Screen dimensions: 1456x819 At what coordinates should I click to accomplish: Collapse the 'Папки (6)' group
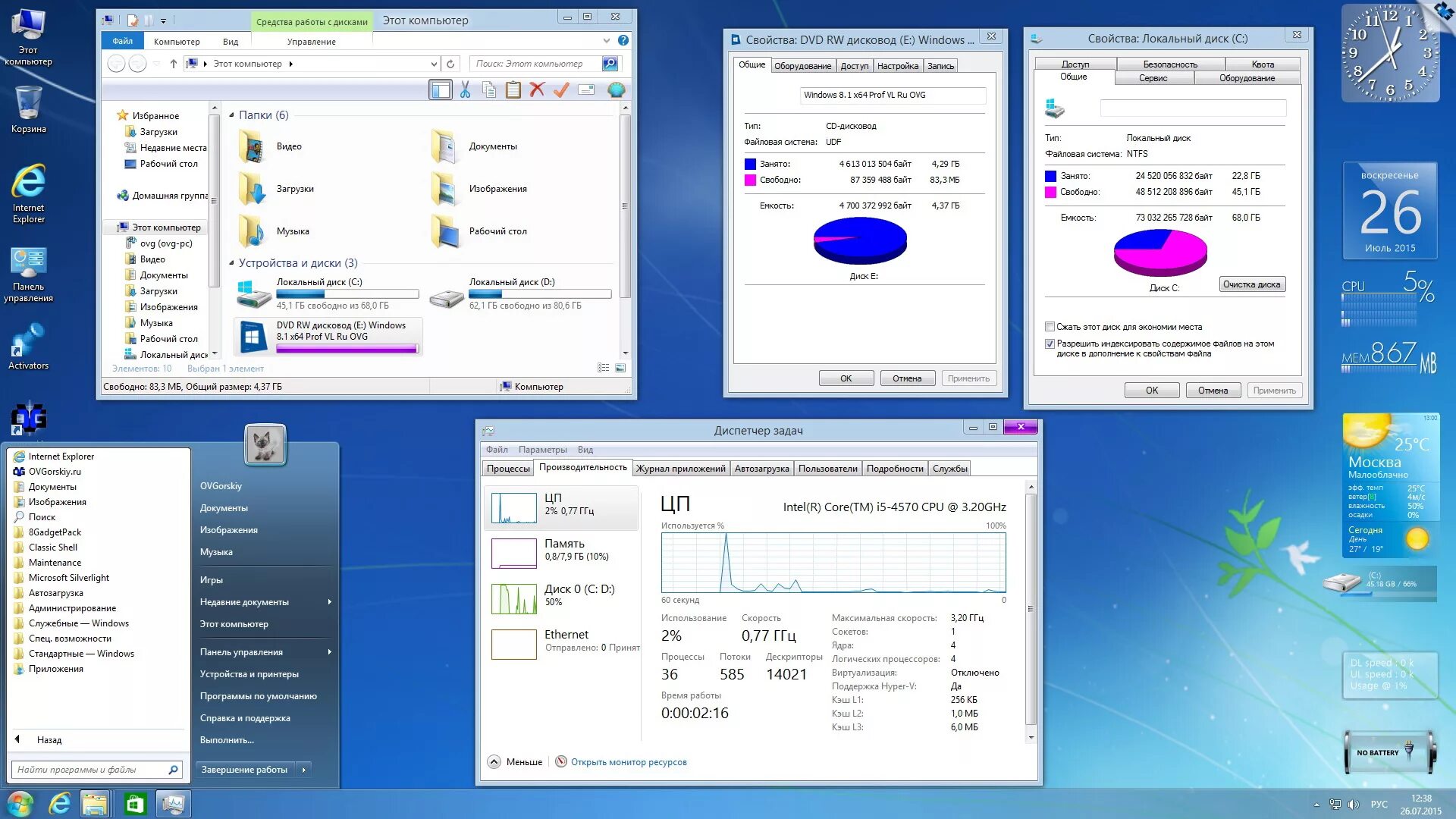click(232, 115)
